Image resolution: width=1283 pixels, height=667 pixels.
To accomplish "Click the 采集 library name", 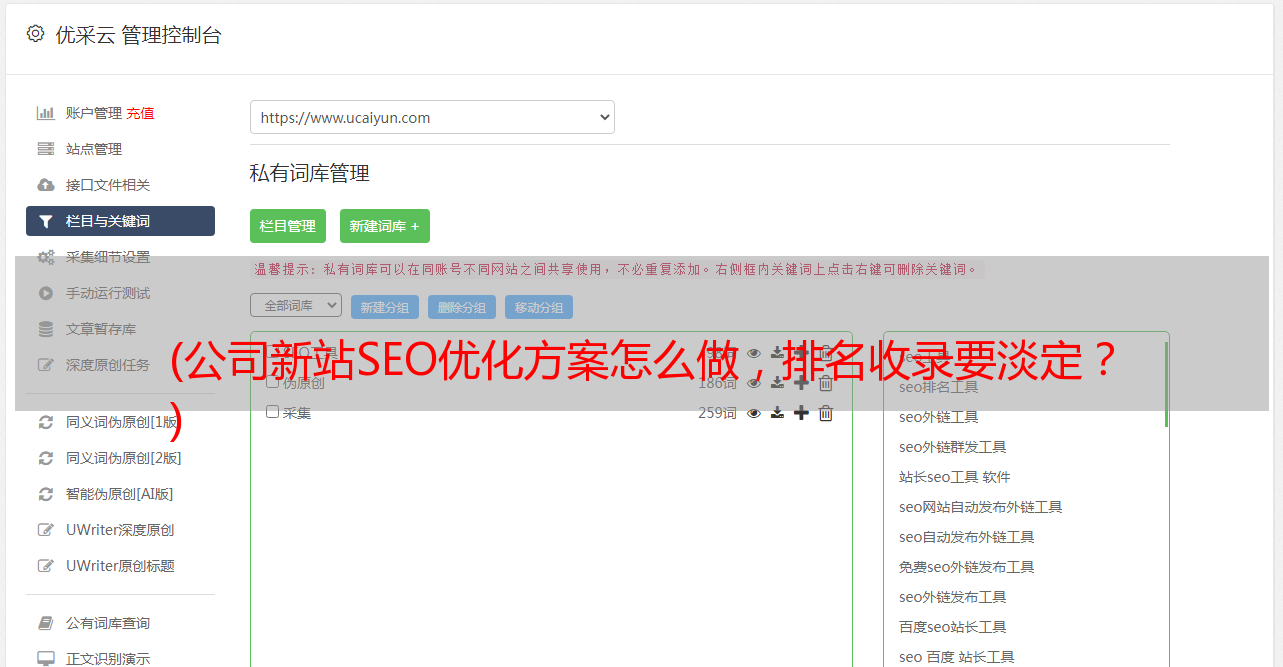I will point(297,412).
